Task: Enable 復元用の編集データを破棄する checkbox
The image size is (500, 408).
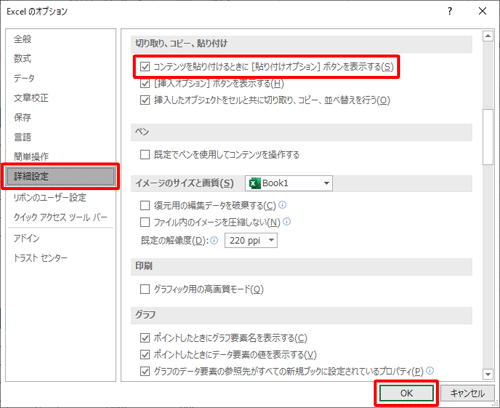Action: click(145, 205)
